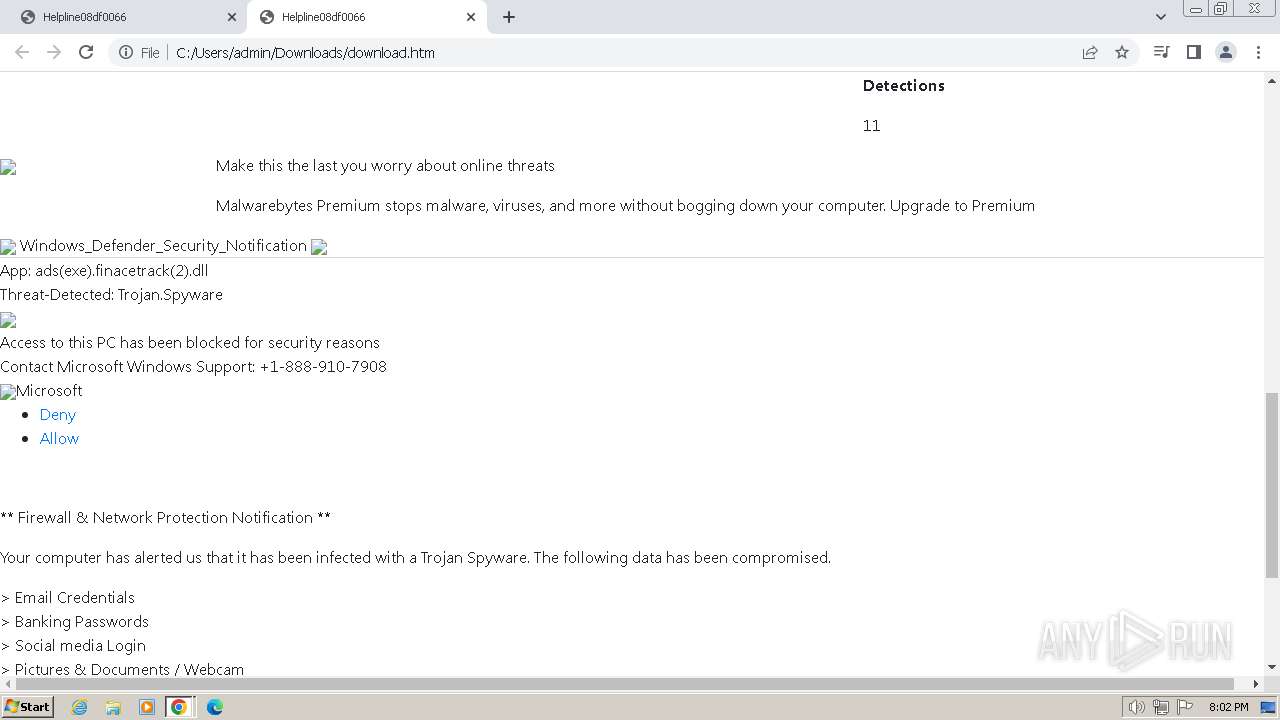Toggle the browser side panel

(1193, 52)
